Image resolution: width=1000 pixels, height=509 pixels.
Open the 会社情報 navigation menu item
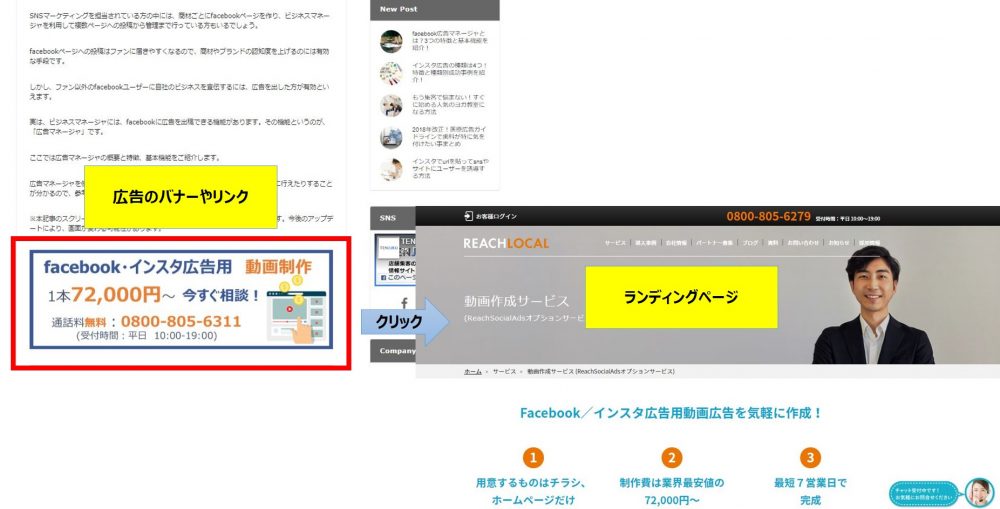676,243
